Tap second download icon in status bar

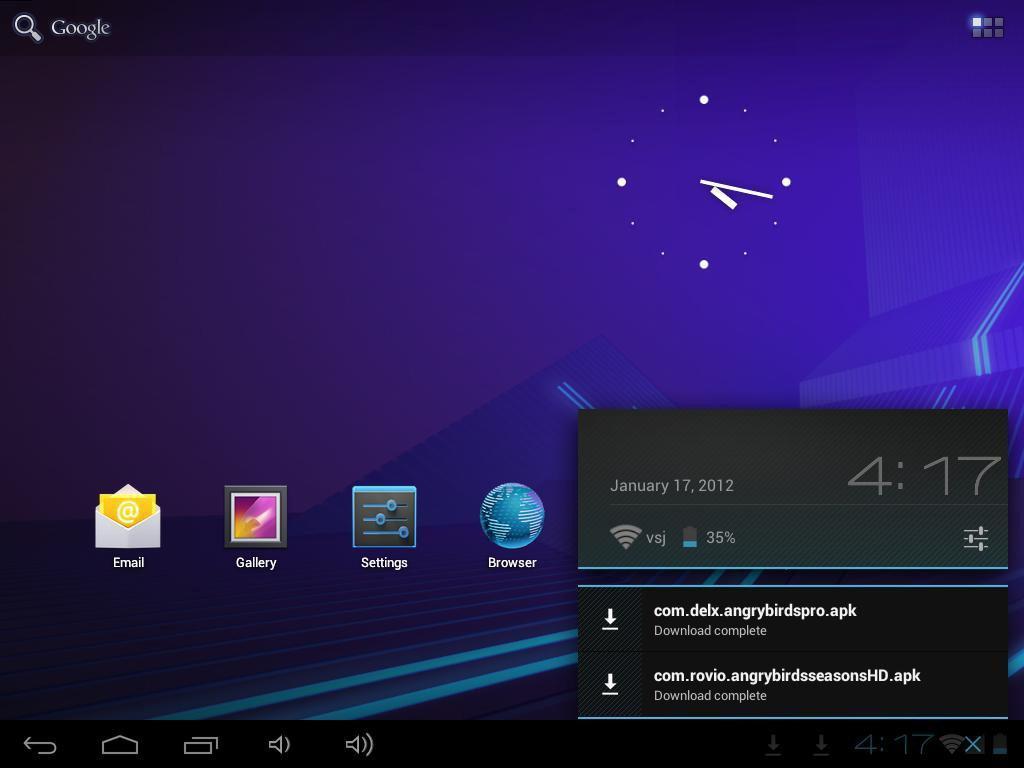click(x=822, y=744)
